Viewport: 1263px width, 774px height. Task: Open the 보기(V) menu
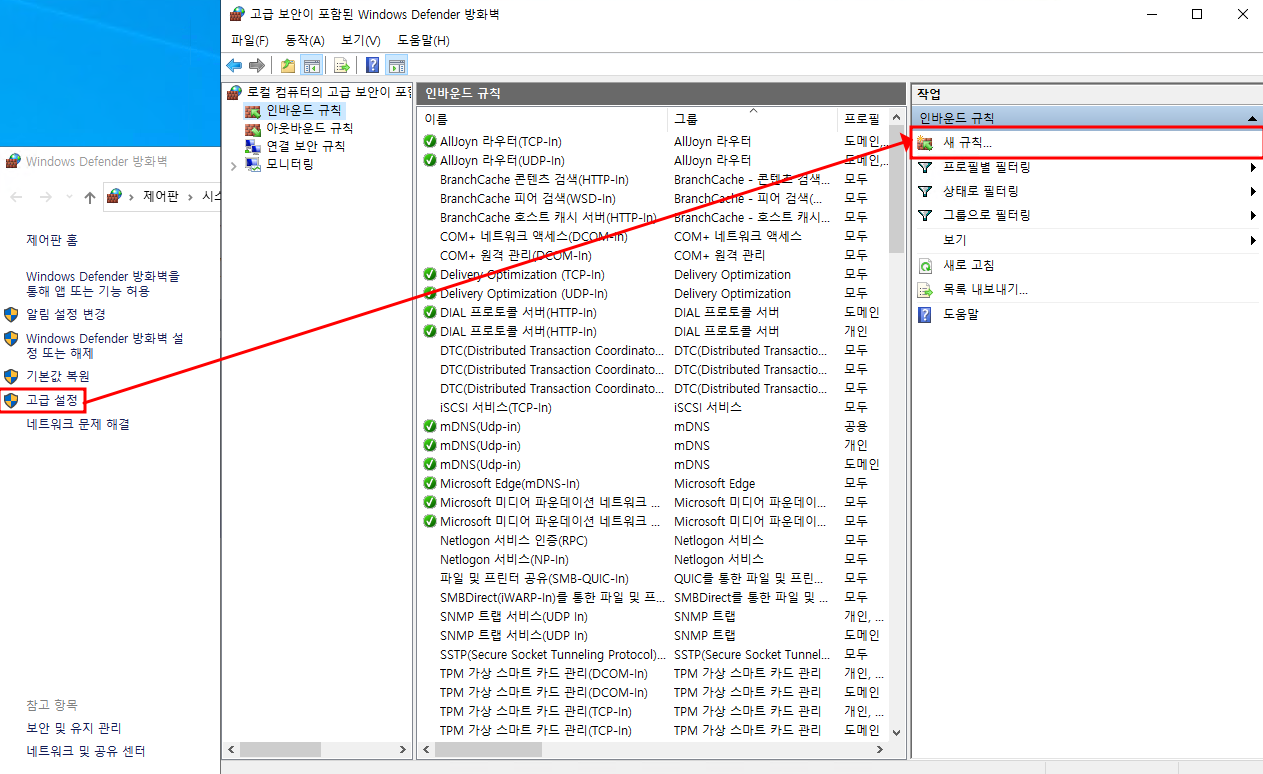361,41
